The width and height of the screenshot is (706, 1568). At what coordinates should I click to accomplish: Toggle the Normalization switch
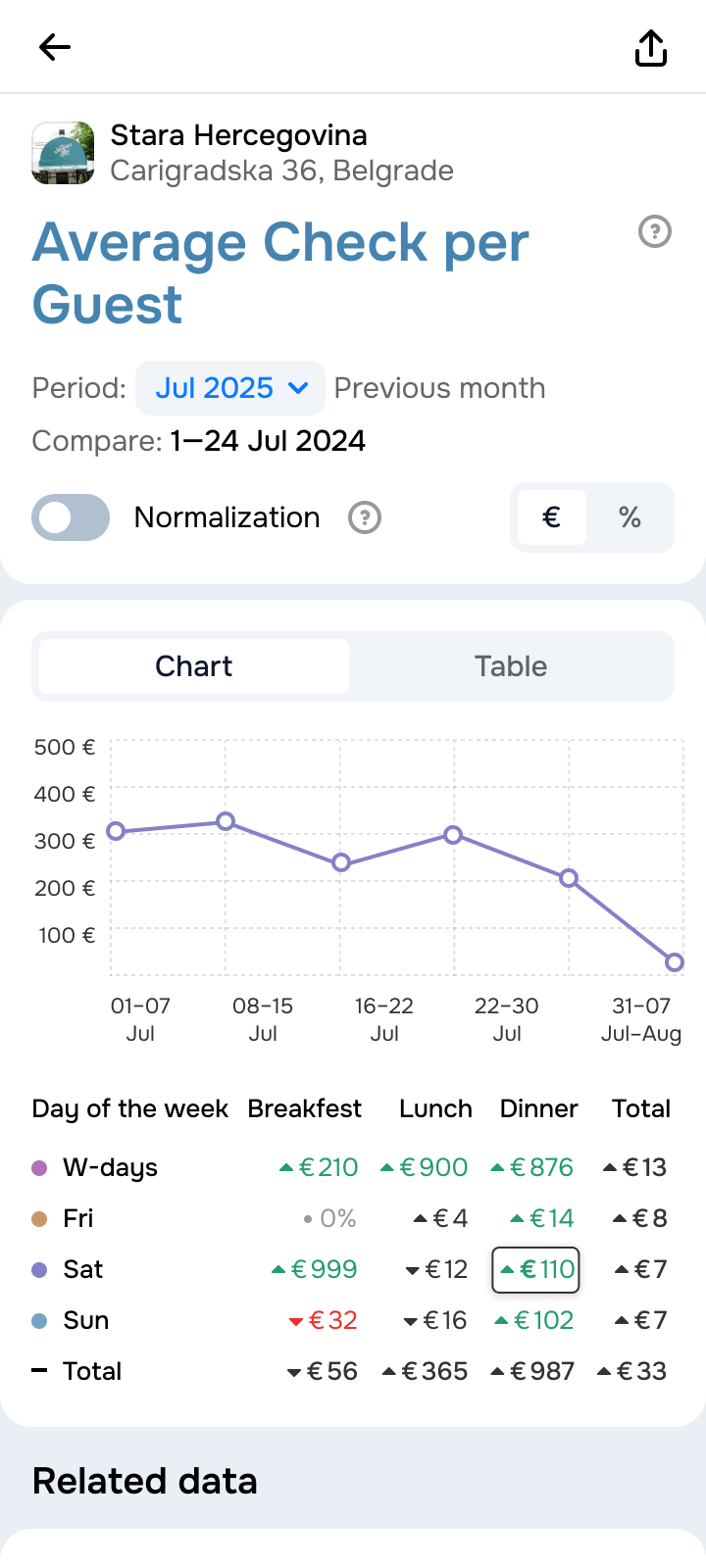coord(71,517)
